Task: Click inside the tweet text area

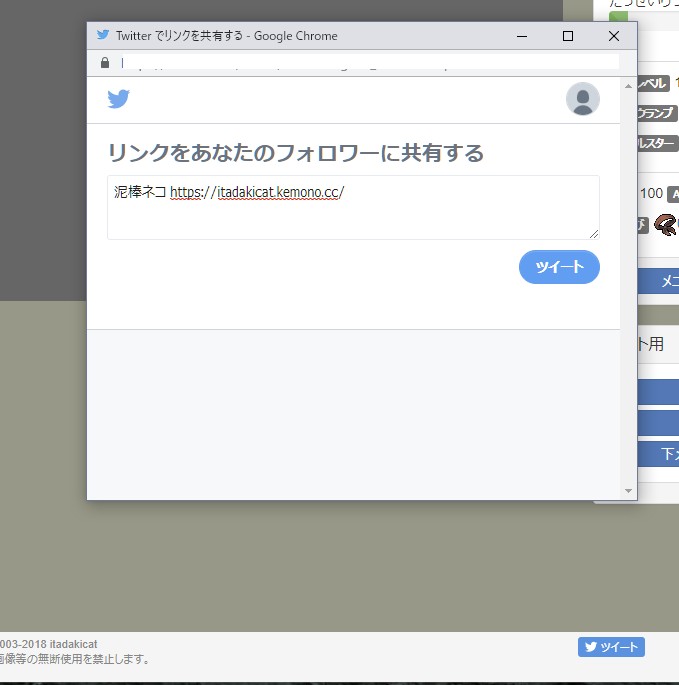Action: [x=353, y=217]
